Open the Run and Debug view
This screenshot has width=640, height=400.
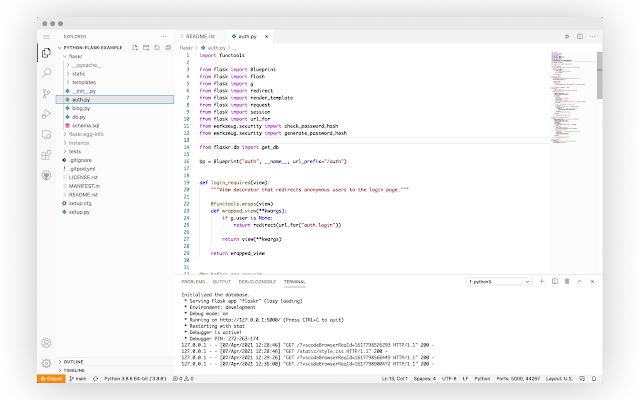[46, 114]
